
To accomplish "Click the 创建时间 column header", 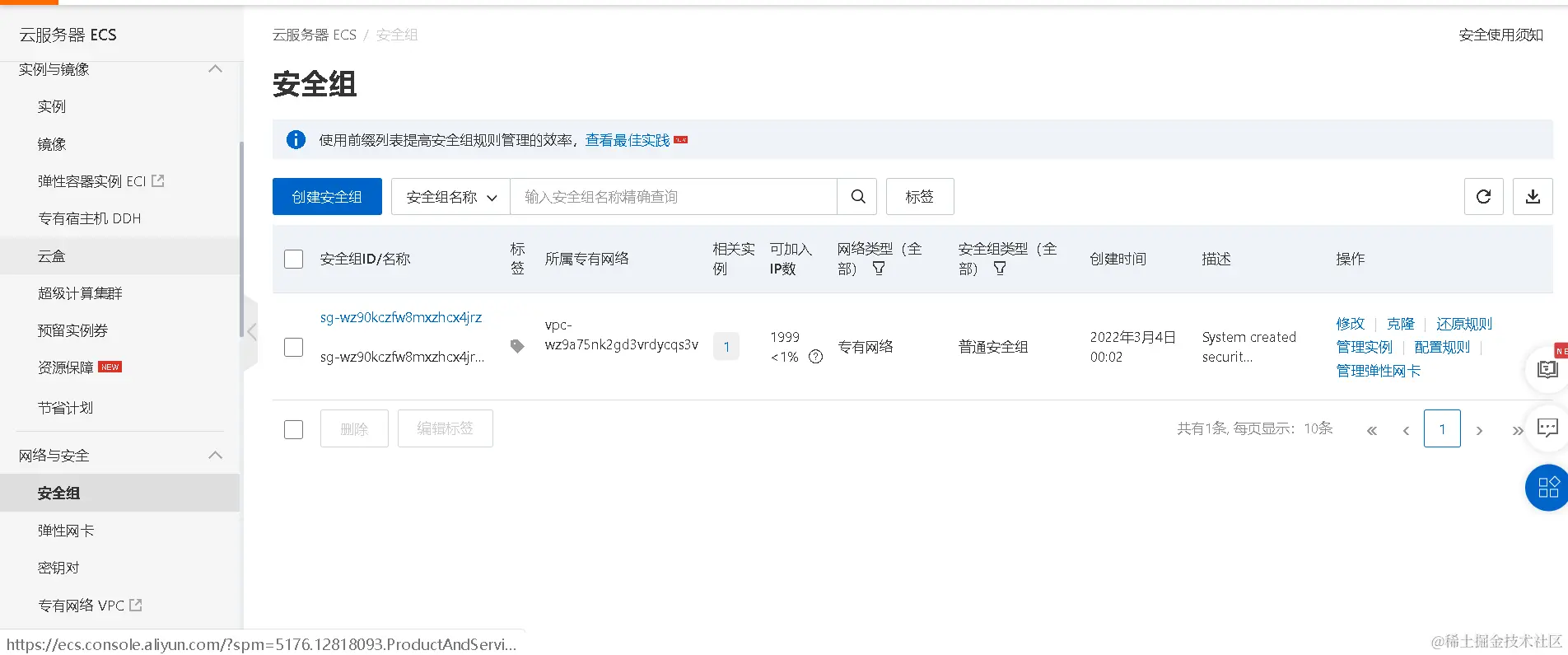I will 1118,259.
